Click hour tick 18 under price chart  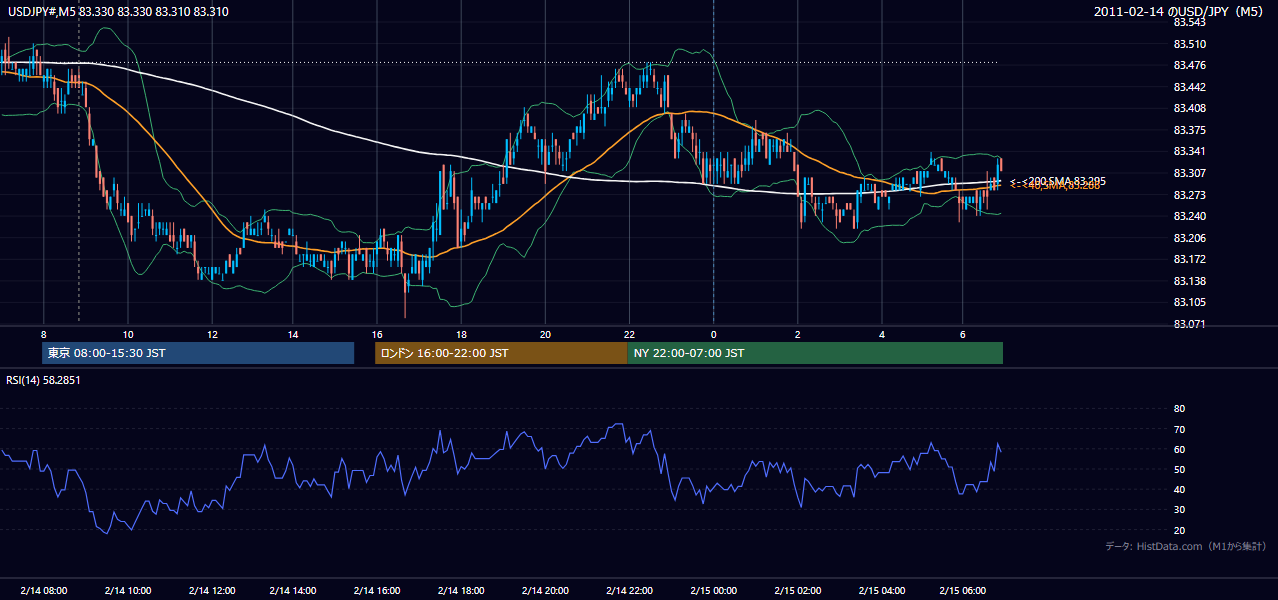pyautogui.click(x=461, y=334)
